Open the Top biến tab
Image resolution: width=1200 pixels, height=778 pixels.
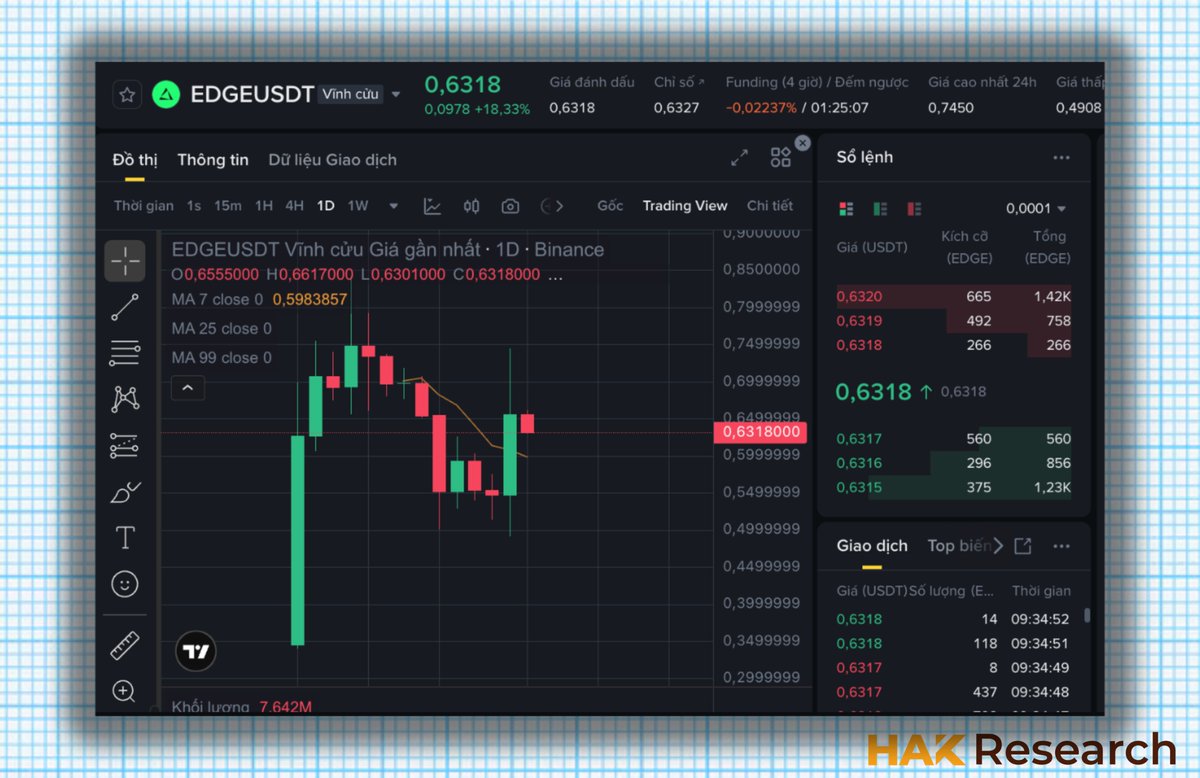click(959, 545)
